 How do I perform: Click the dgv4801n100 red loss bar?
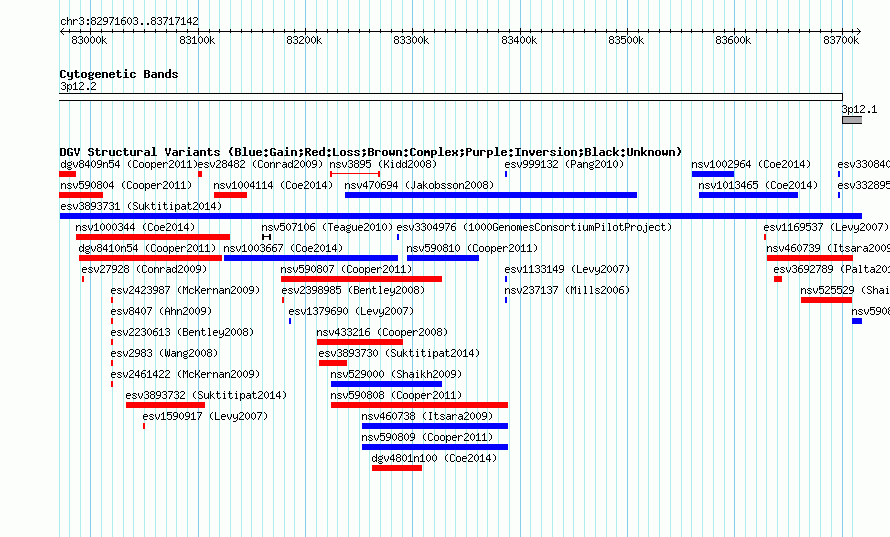[x=397, y=468]
